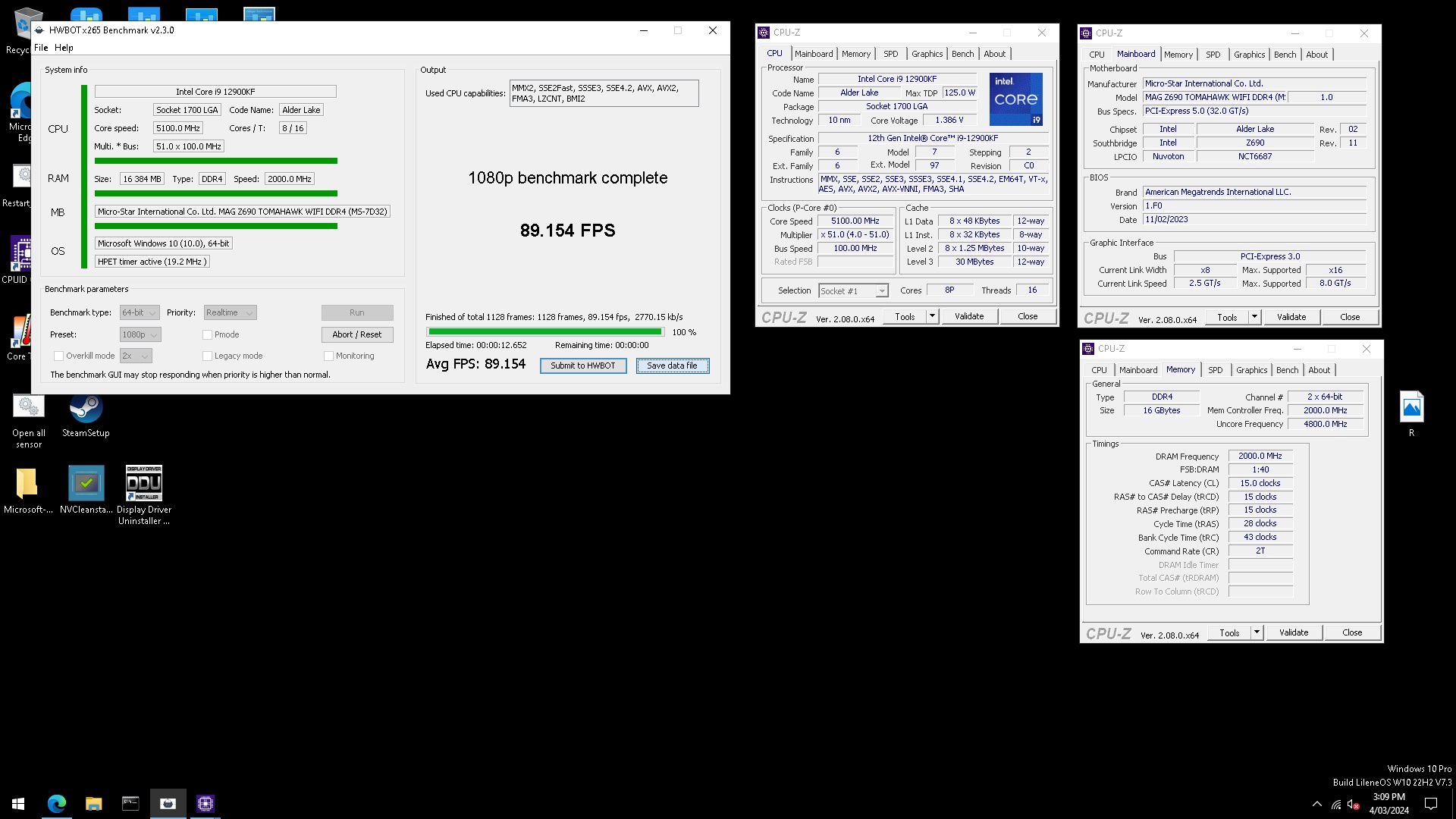Viewport: 1456px width, 819px height.
Task: Switch to the Bench tab in the CPU-tab CPU-Z window
Action: pos(962,54)
